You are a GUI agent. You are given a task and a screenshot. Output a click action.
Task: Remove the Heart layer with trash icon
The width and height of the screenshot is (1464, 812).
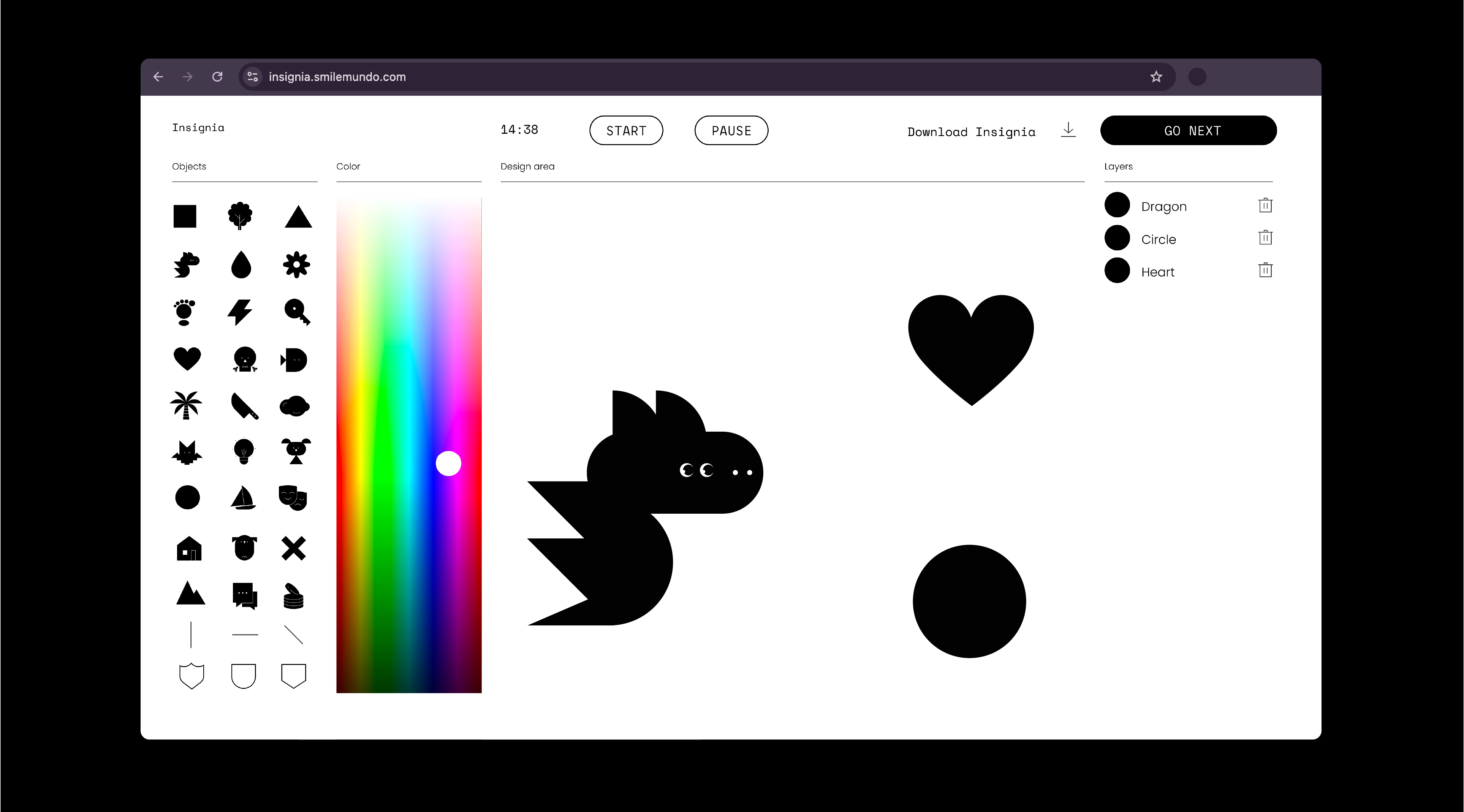click(x=1265, y=270)
